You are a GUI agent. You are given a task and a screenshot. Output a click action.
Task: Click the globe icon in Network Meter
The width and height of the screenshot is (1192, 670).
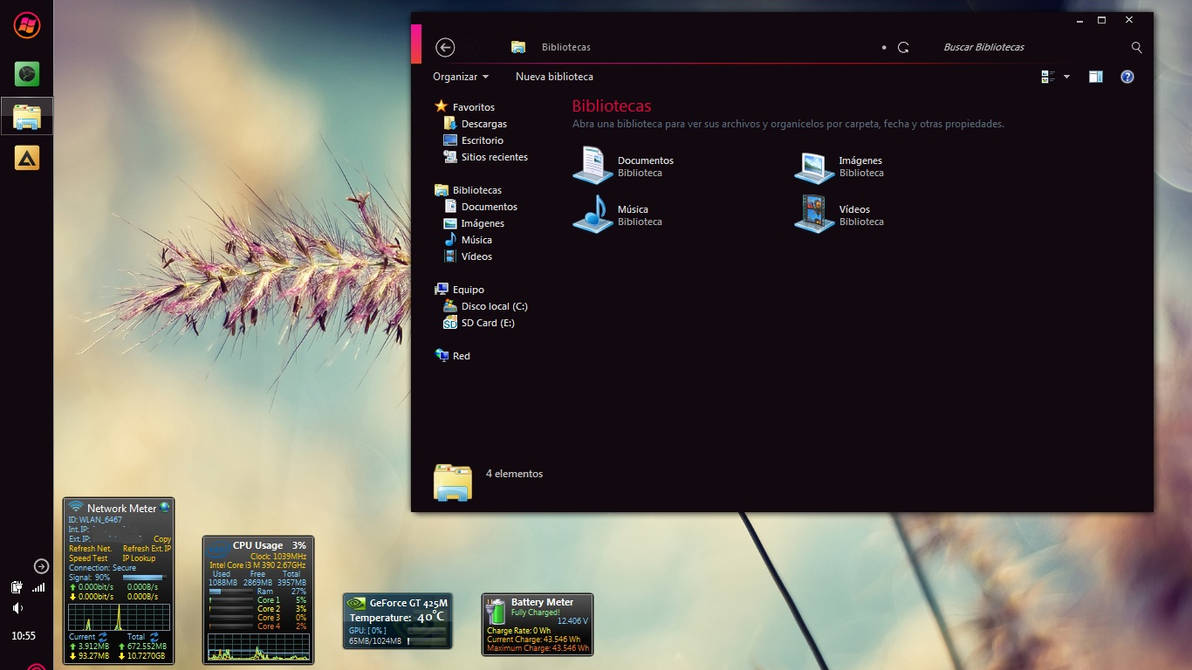(164, 506)
